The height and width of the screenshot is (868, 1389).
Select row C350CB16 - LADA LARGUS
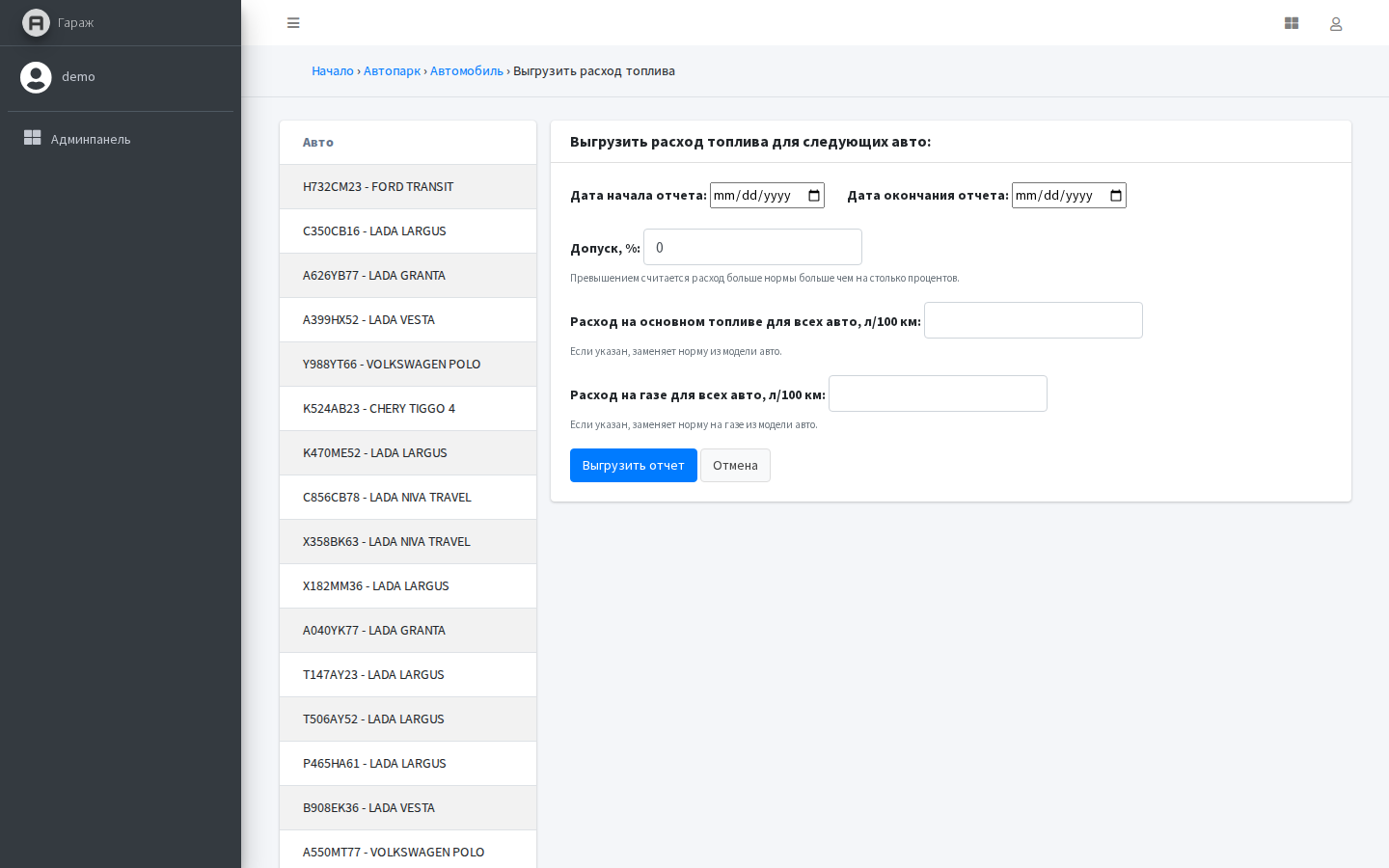[408, 231]
